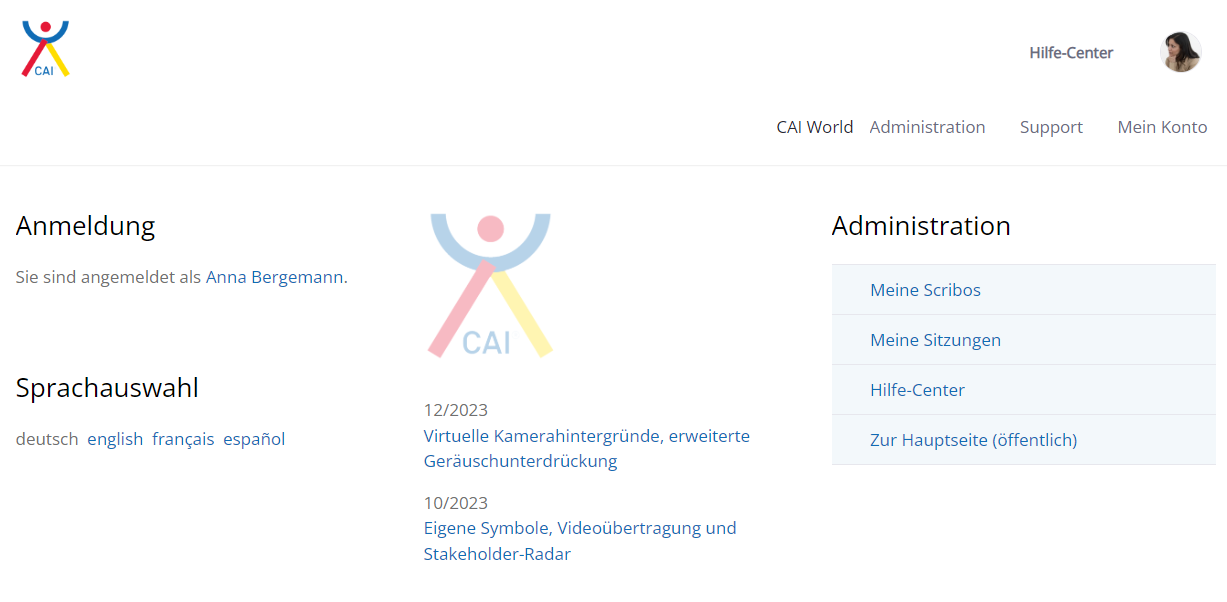Image resolution: width=1227 pixels, height=602 pixels.
Task: Switch language to deutsch
Action: click(47, 439)
